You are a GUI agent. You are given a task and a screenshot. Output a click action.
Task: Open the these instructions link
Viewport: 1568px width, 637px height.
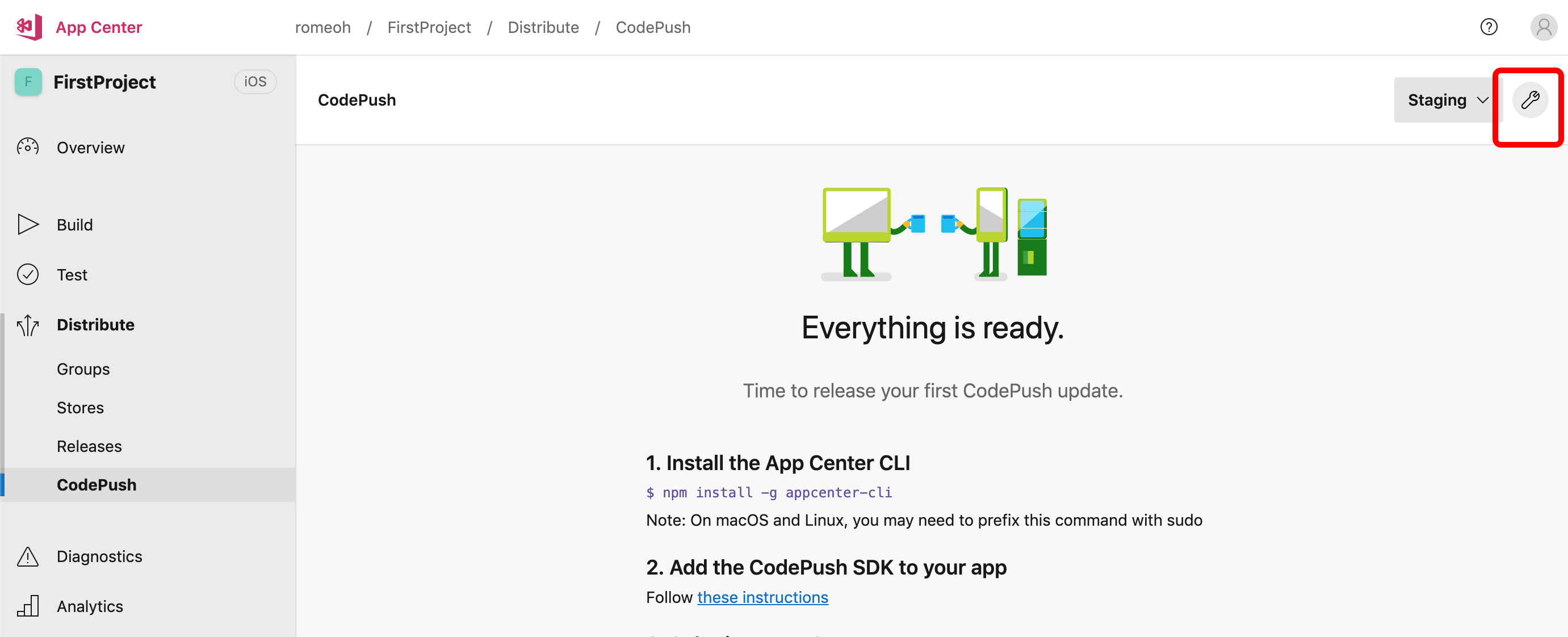pyautogui.click(x=762, y=597)
